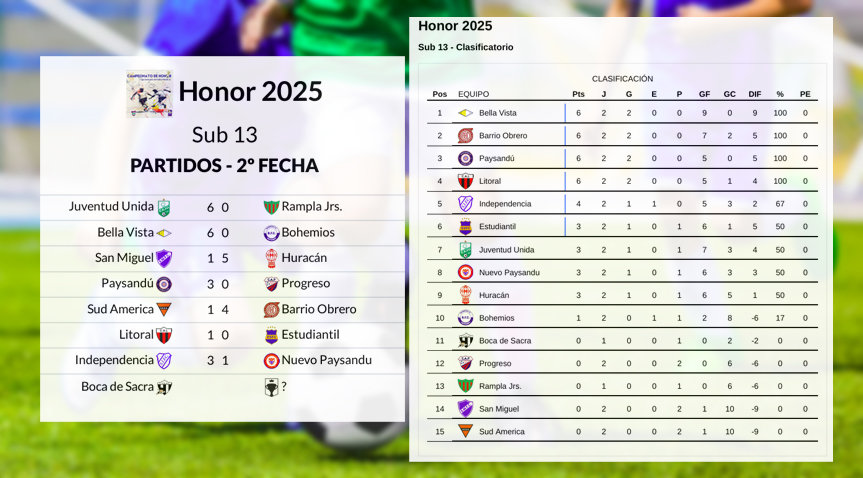Screen dimensions: 863x478
Task: Click the GF column header
Action: tap(704, 94)
